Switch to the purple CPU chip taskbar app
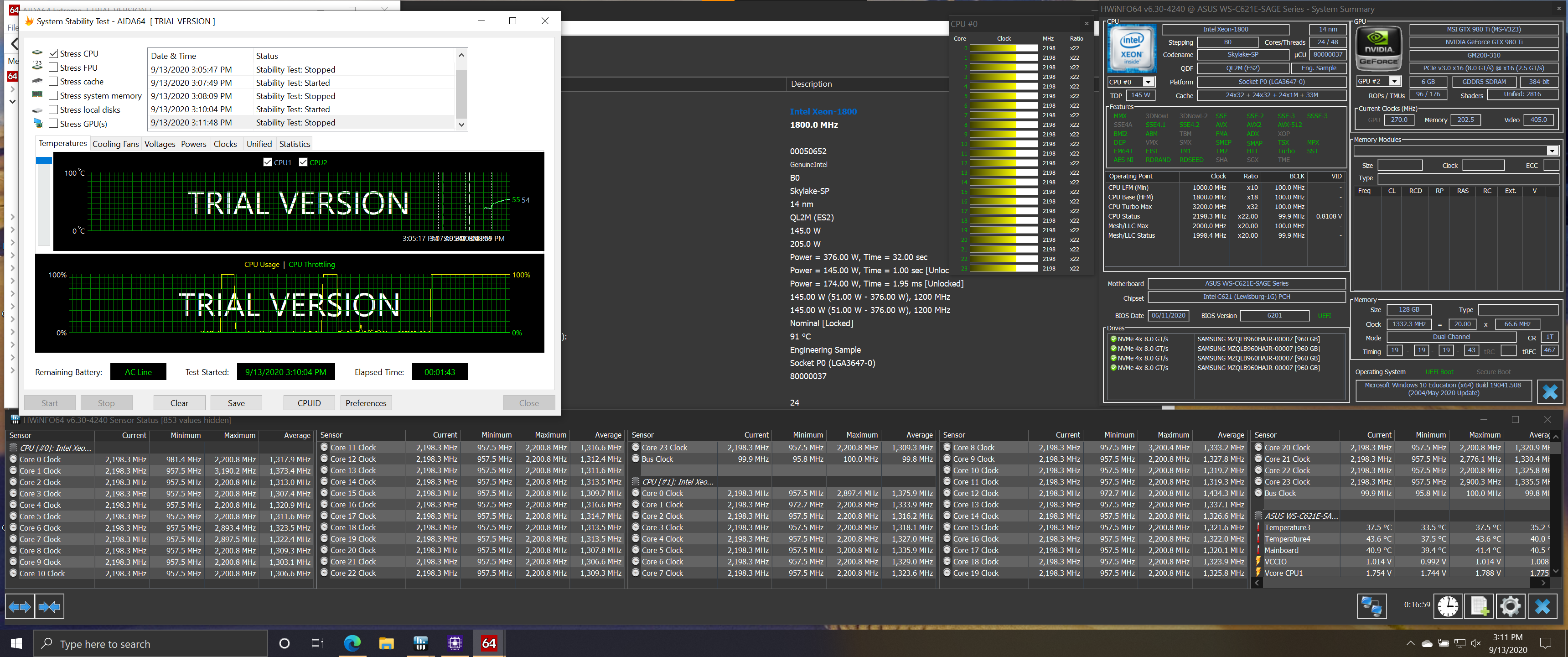 click(455, 644)
